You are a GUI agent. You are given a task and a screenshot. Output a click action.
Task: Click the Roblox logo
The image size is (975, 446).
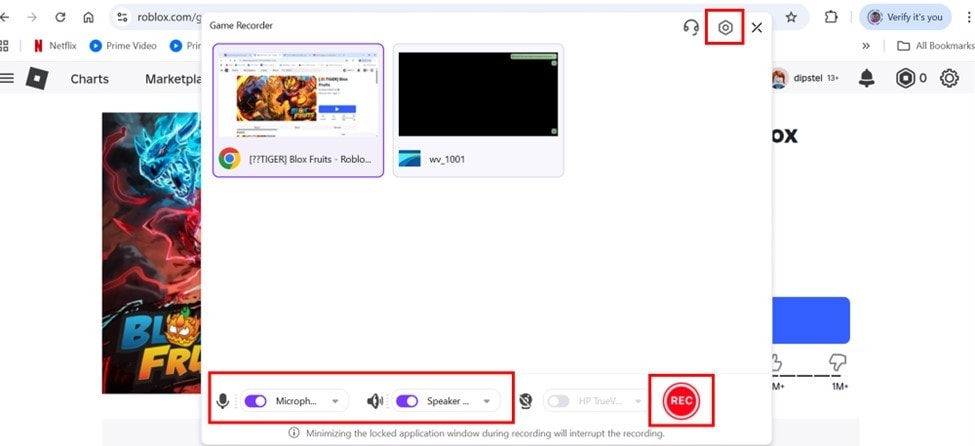tap(37, 78)
